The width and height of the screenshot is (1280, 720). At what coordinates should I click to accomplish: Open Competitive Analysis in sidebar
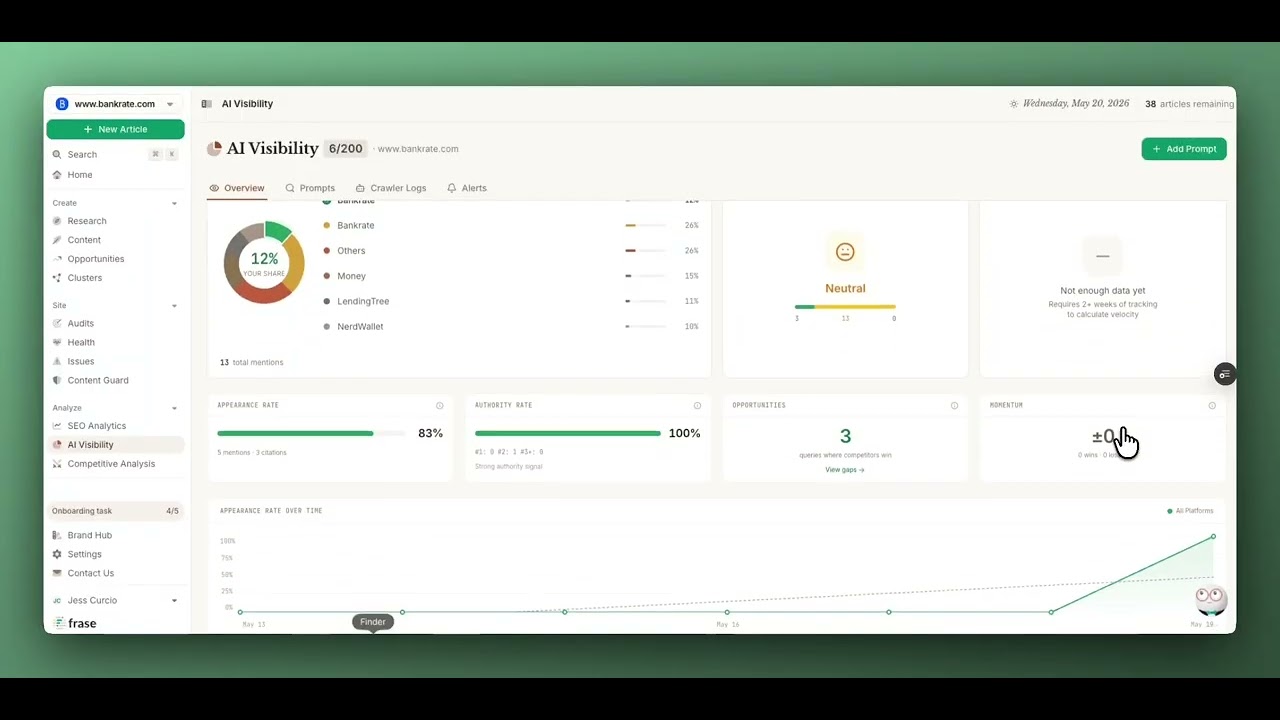coord(111,464)
